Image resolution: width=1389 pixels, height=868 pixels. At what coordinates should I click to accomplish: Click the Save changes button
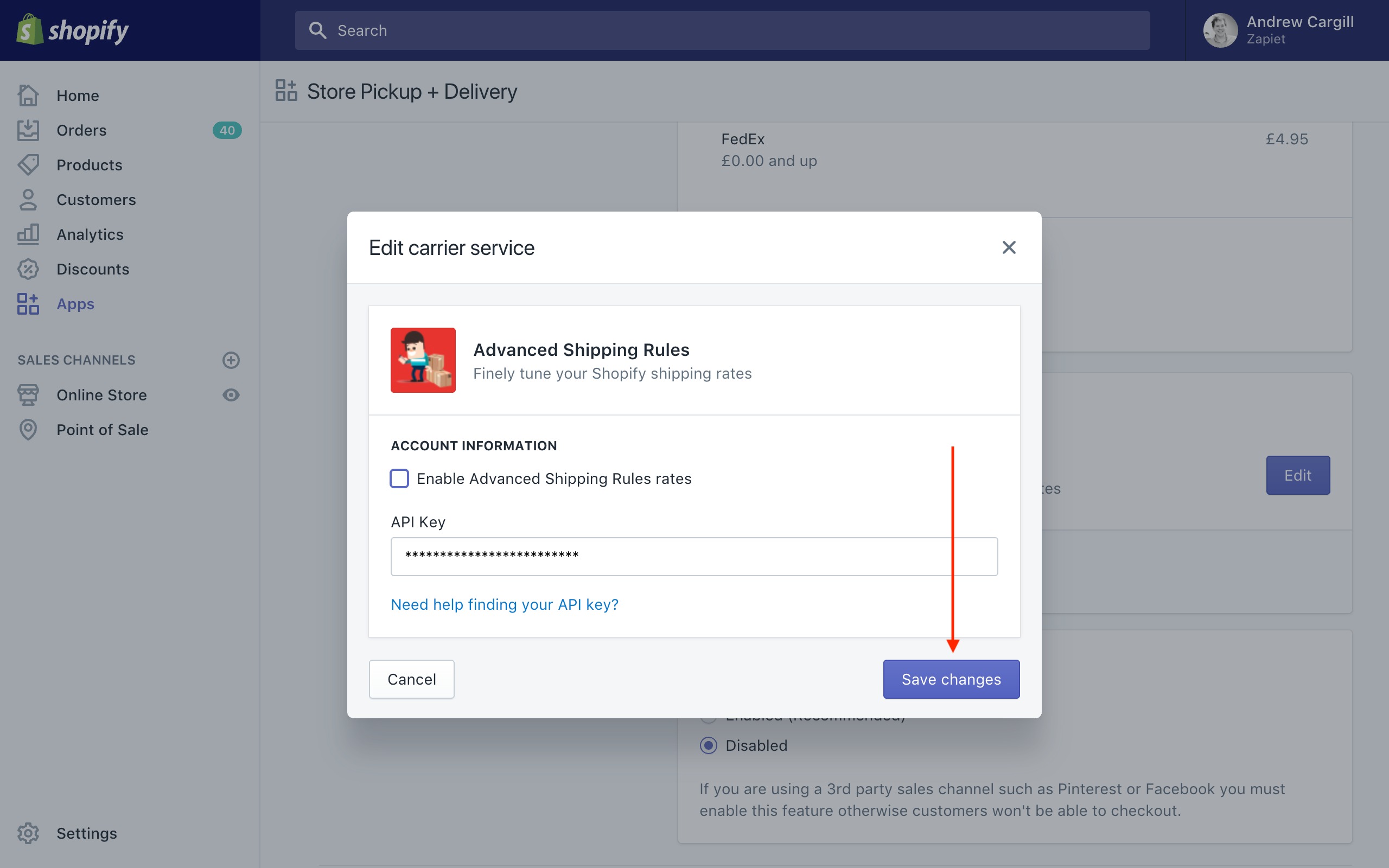coord(951,679)
